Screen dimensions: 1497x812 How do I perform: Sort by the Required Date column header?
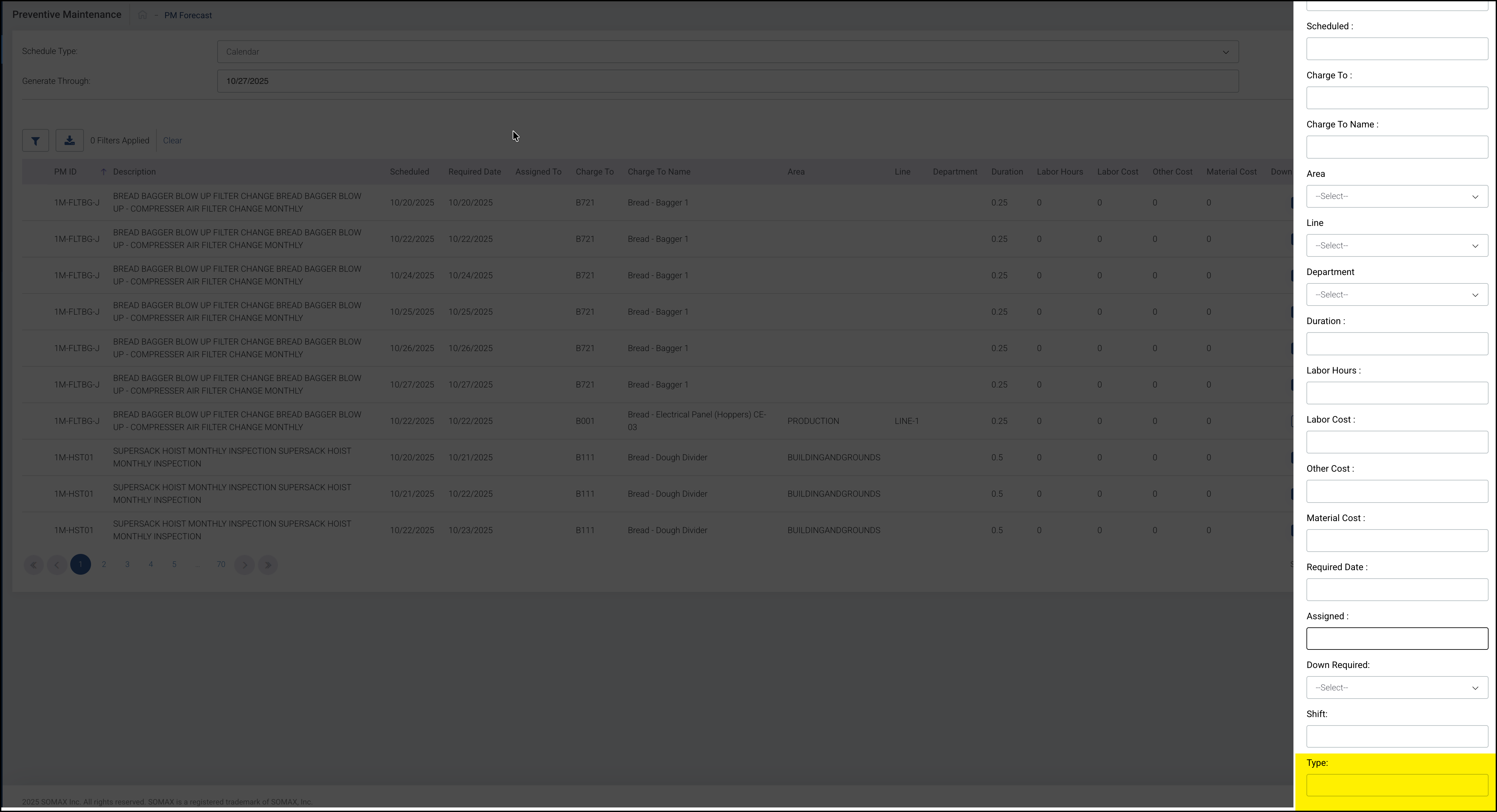(474, 172)
